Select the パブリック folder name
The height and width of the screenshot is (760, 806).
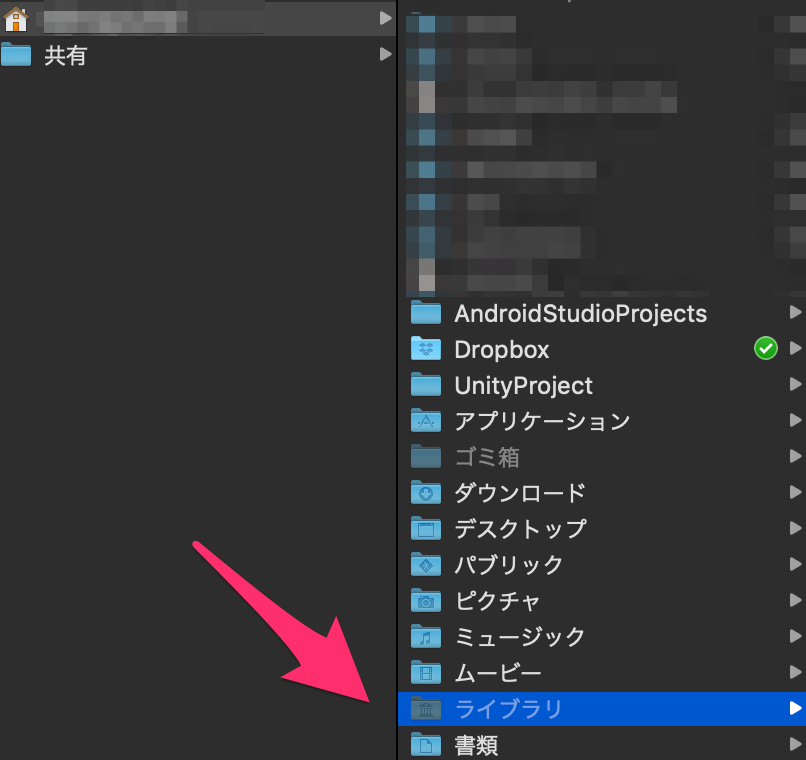point(509,565)
